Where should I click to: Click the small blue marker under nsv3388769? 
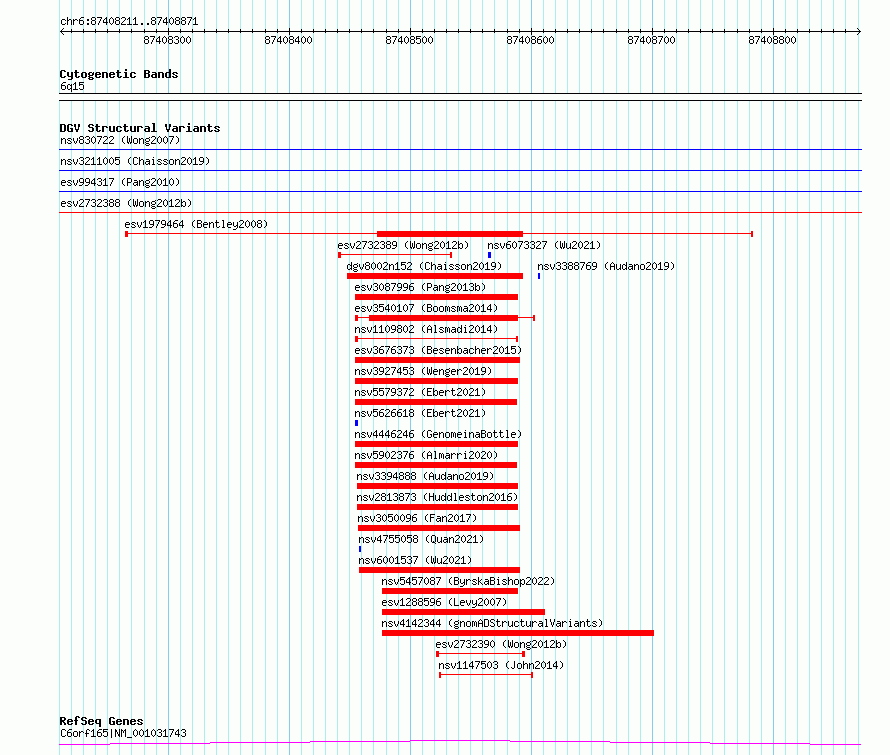pos(539,276)
